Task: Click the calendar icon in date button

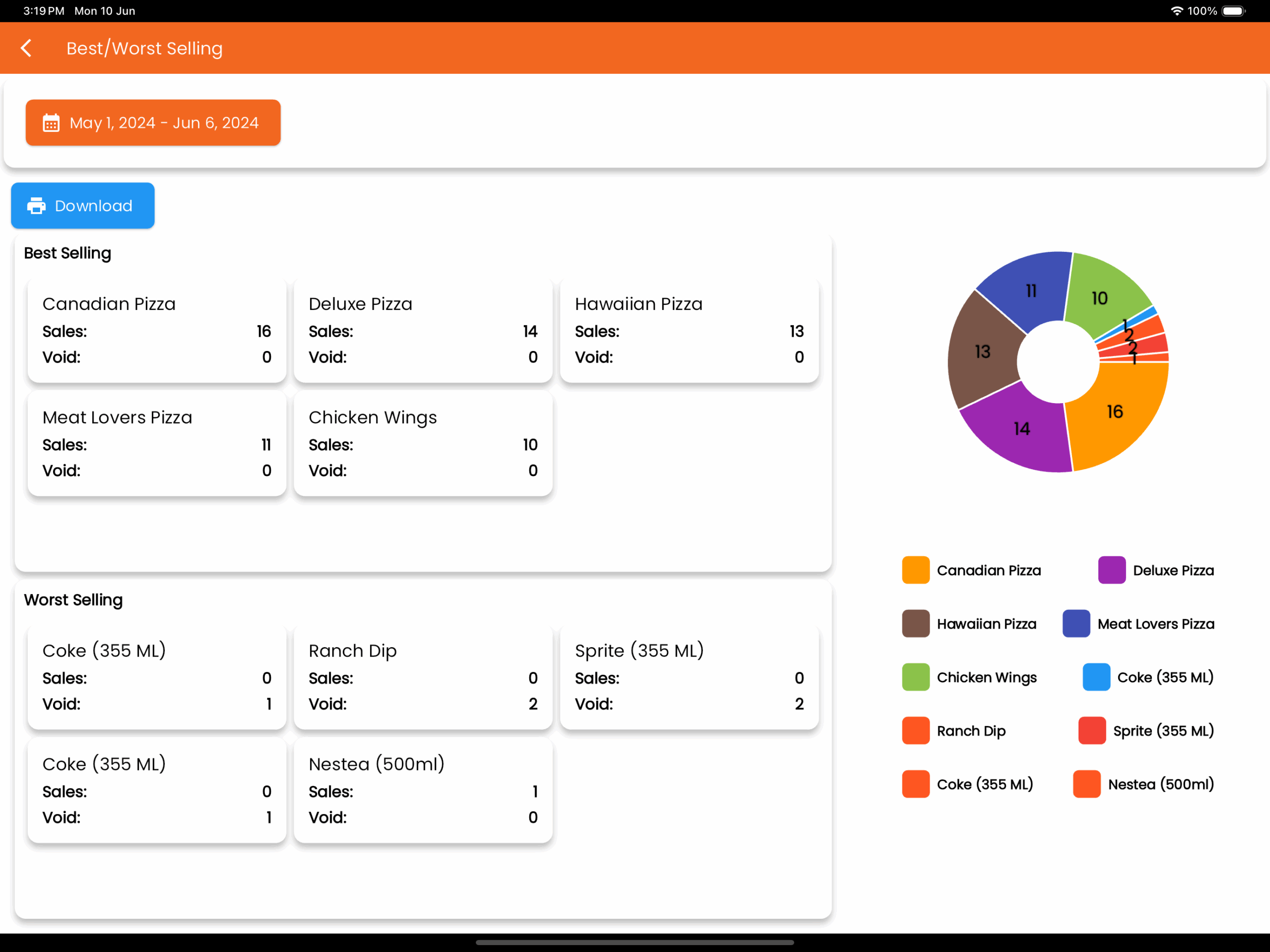Action: coord(51,123)
